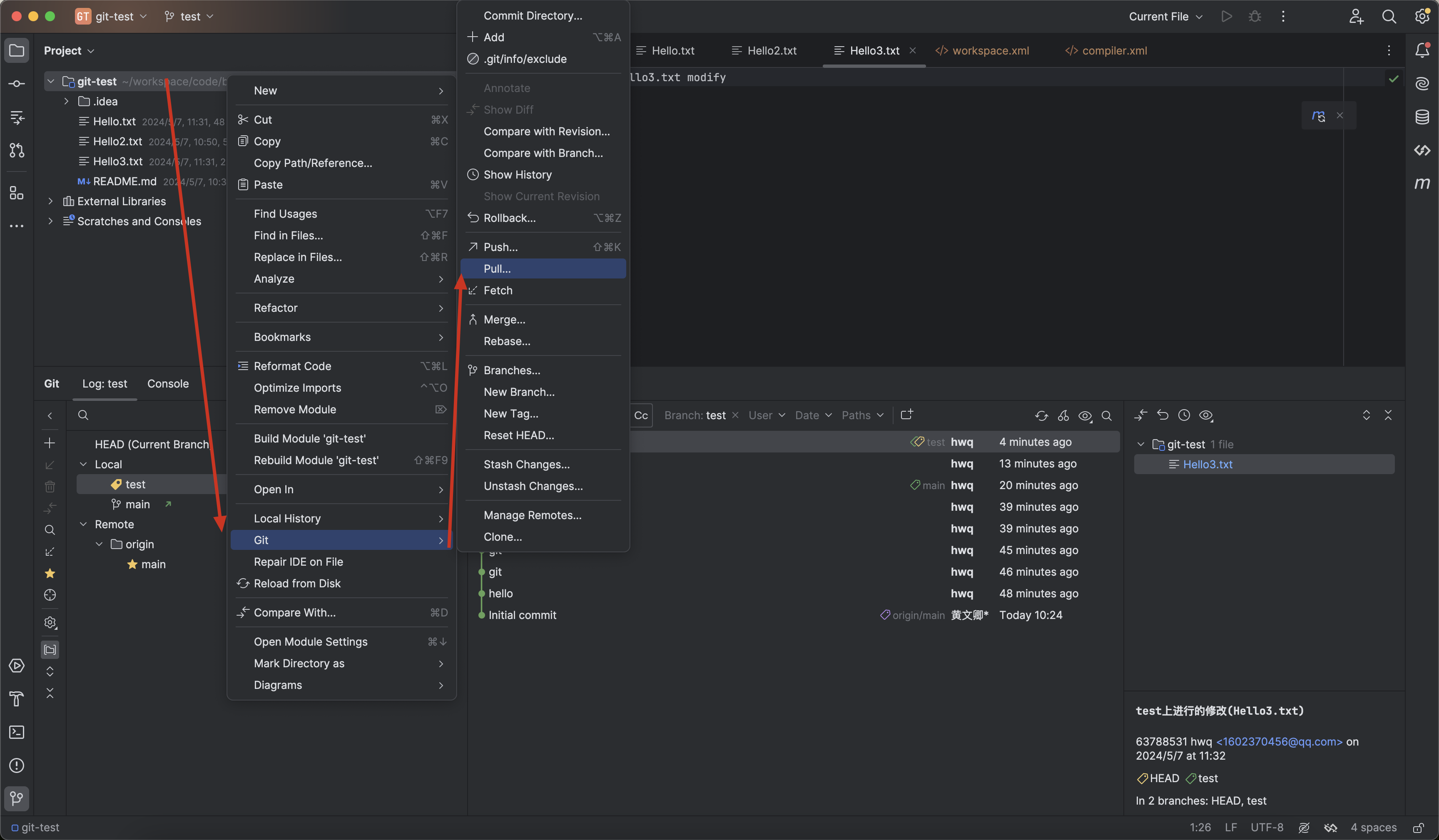Click the Cherry-pick icon in Git log
The width and height of the screenshot is (1439, 840).
click(x=1063, y=416)
